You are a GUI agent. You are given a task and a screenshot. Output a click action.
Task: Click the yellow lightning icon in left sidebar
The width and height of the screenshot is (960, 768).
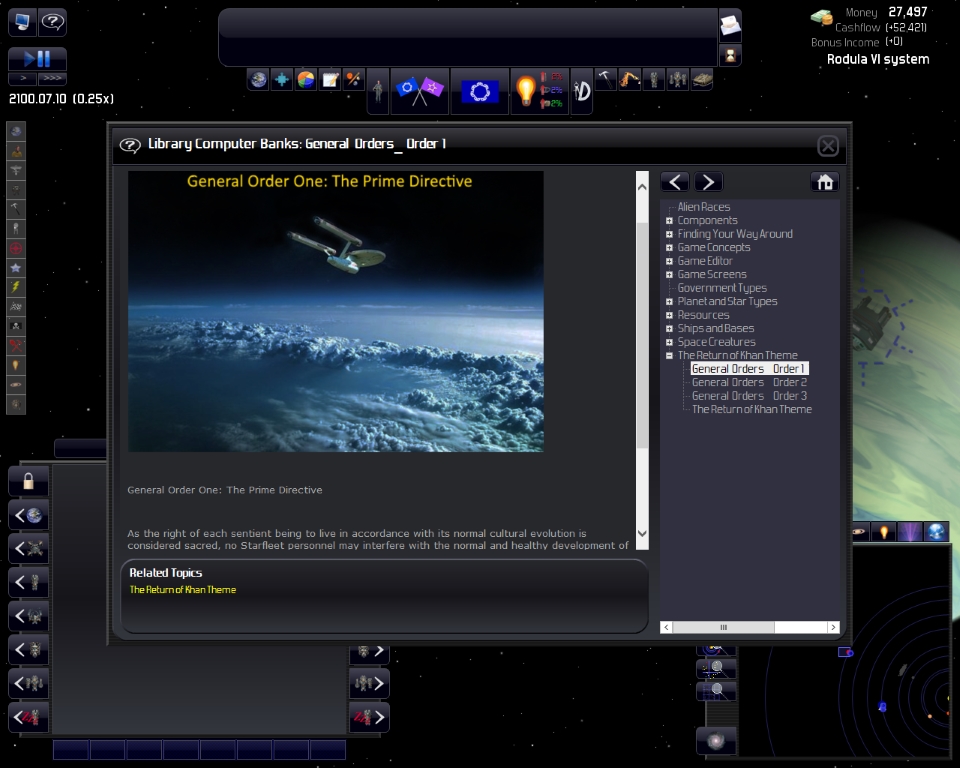16,287
